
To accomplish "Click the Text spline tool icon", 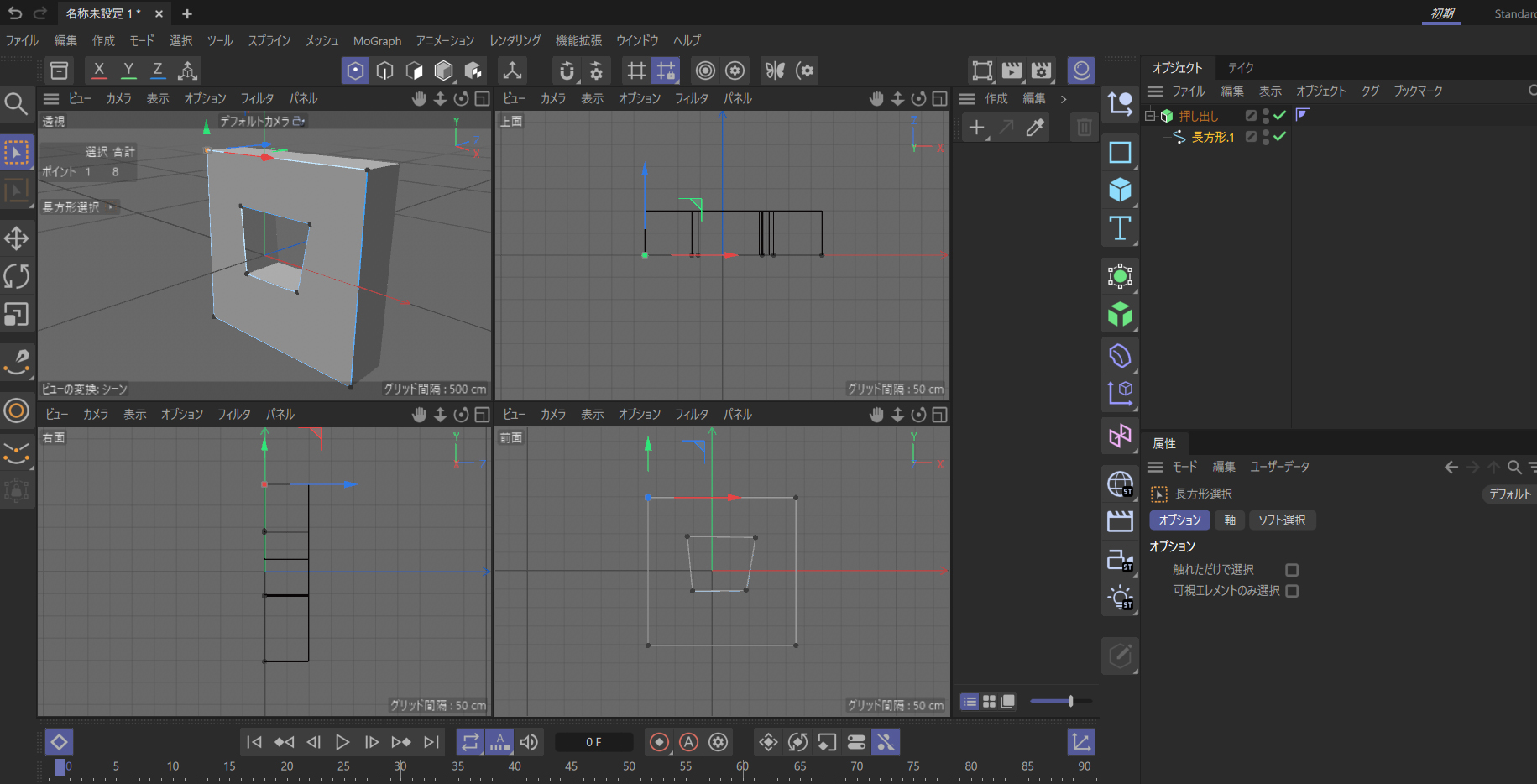I will pyautogui.click(x=1120, y=228).
